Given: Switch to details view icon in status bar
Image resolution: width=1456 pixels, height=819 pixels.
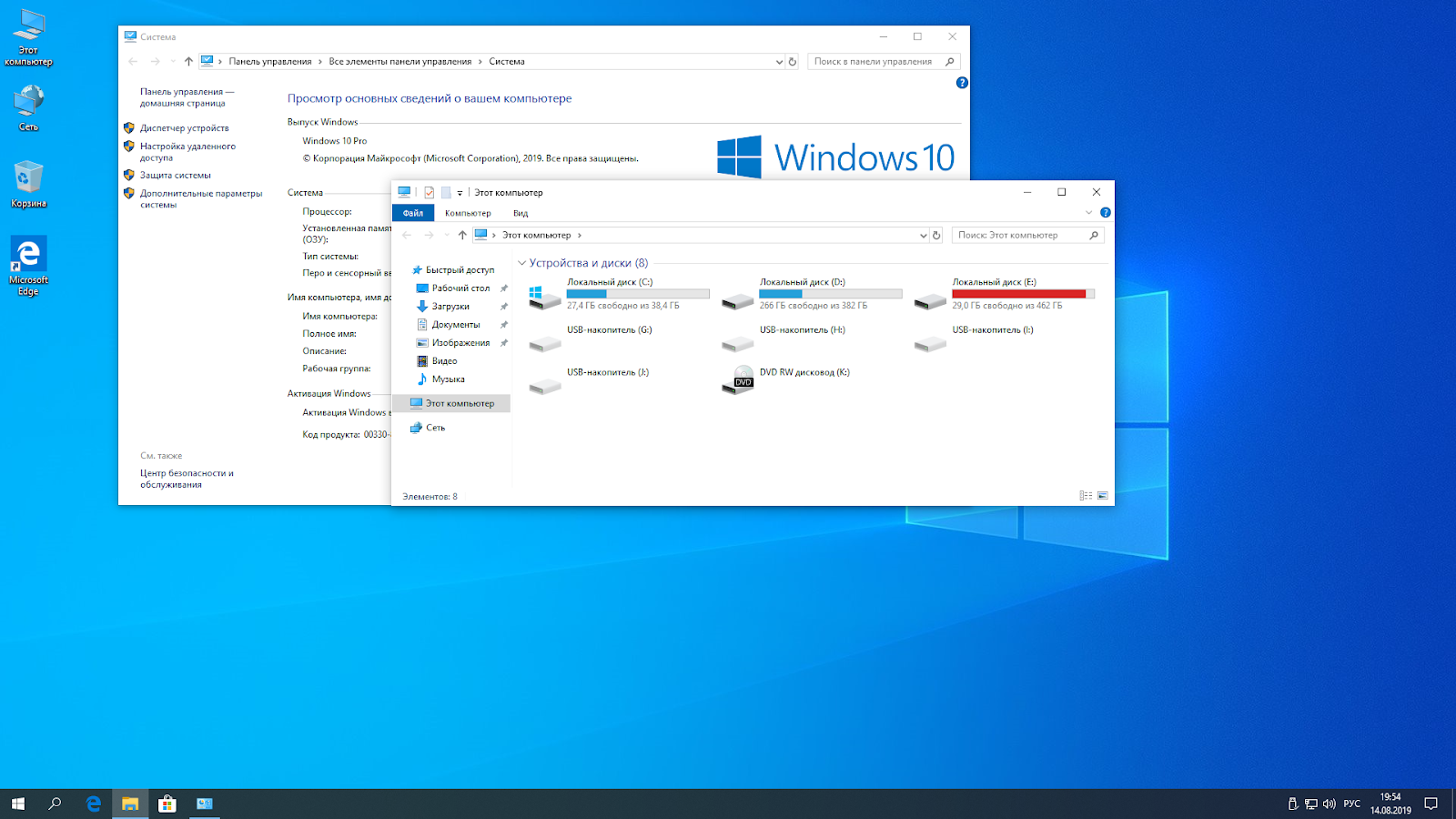Looking at the screenshot, I should click(1086, 496).
